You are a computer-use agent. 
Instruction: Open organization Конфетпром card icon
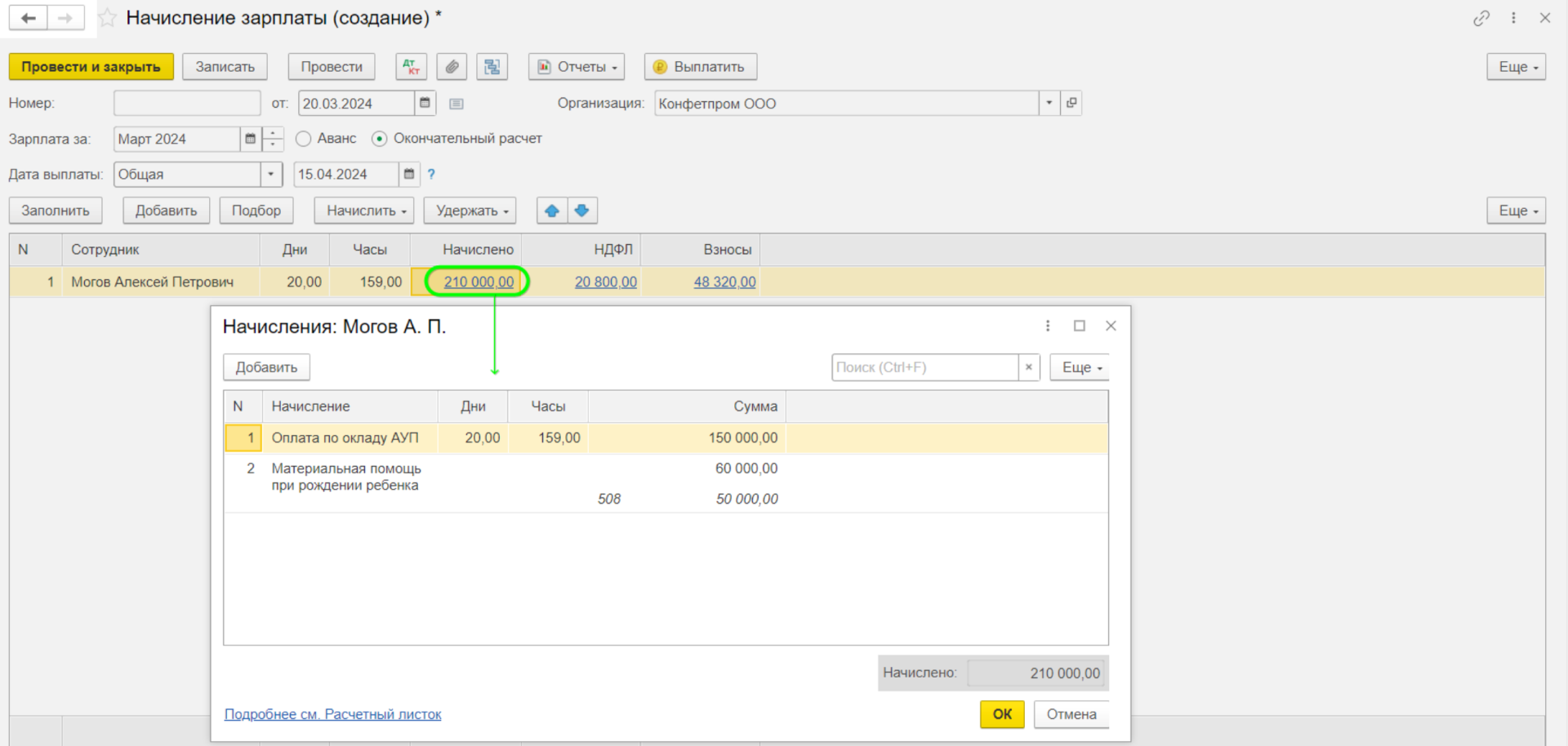click(x=1071, y=103)
